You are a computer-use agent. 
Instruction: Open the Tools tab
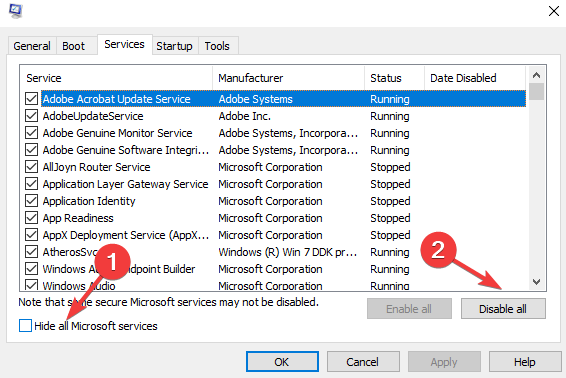(217, 46)
